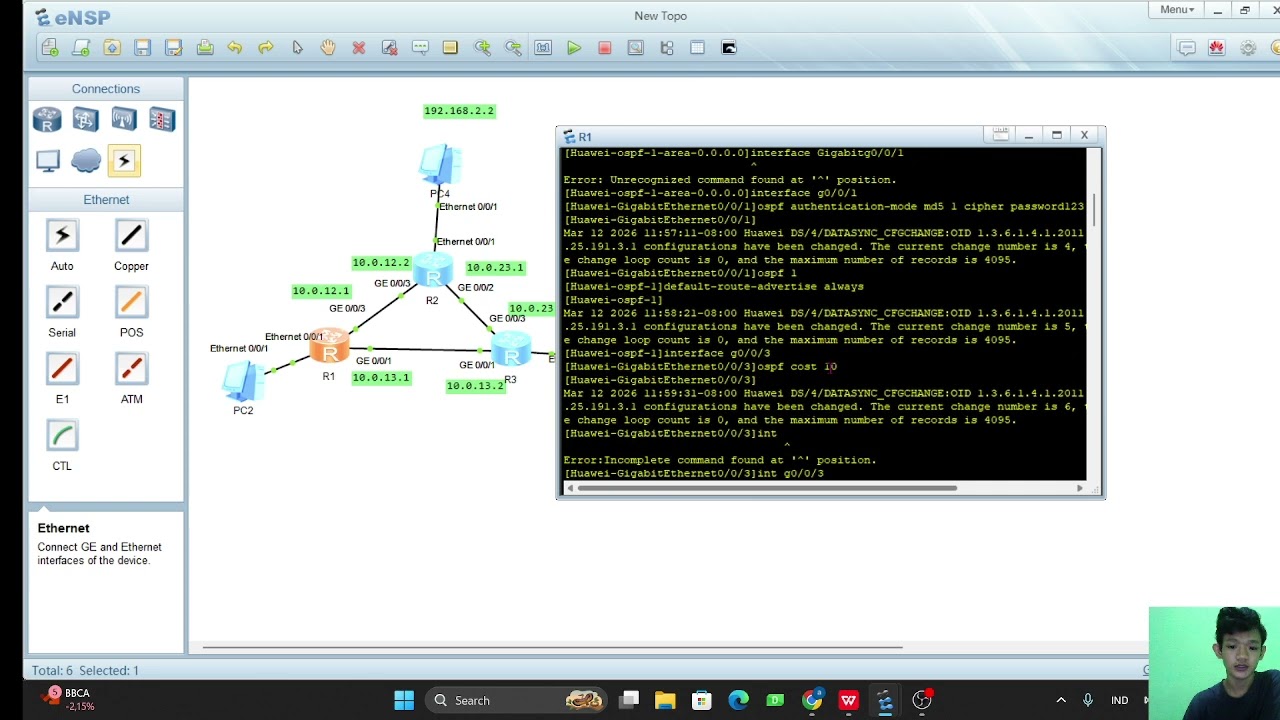The image size is (1280, 720).
Task: Click router R1 in the topology
Action: tap(329, 347)
